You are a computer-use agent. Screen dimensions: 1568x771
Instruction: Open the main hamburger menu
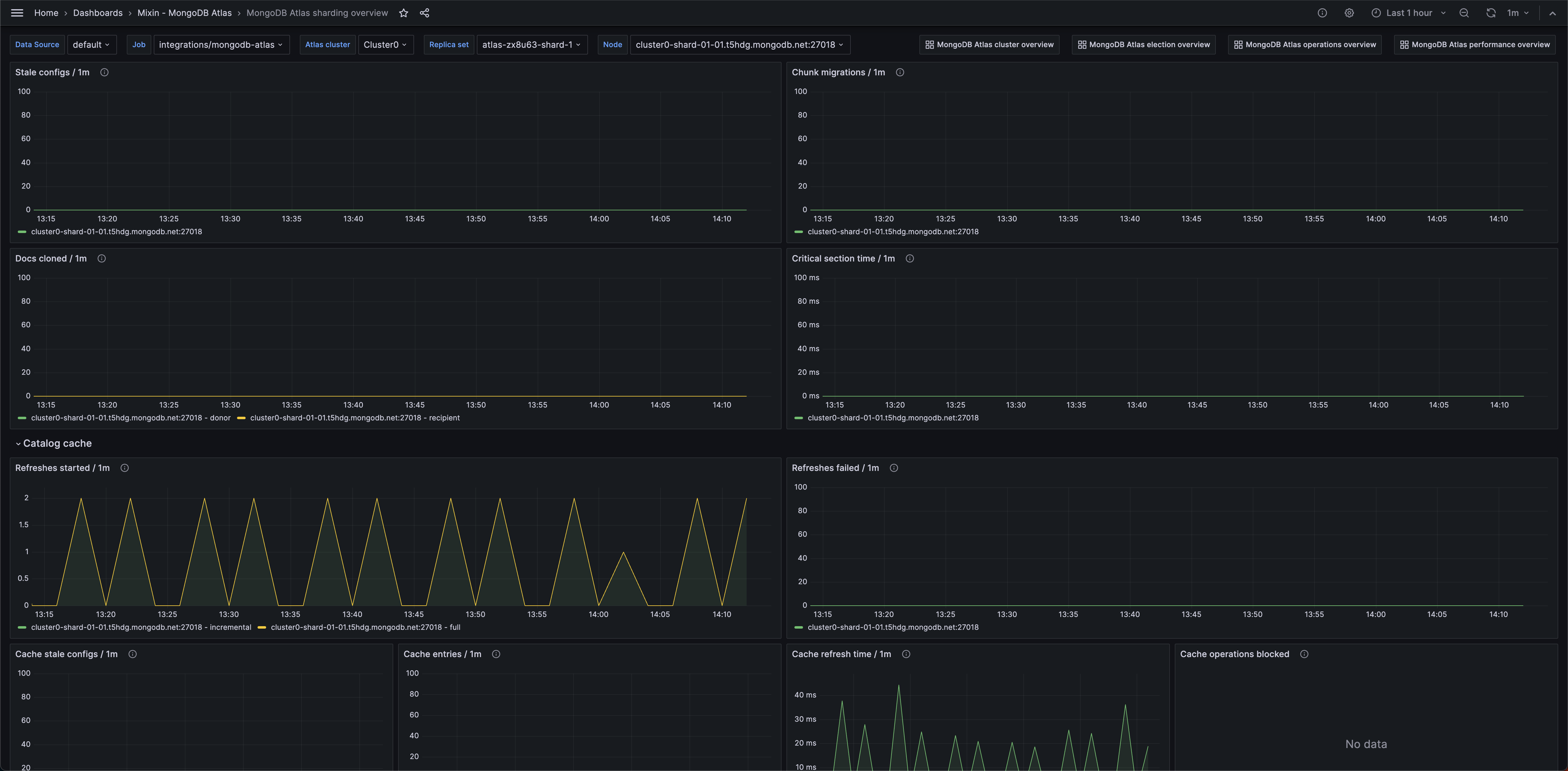click(17, 13)
